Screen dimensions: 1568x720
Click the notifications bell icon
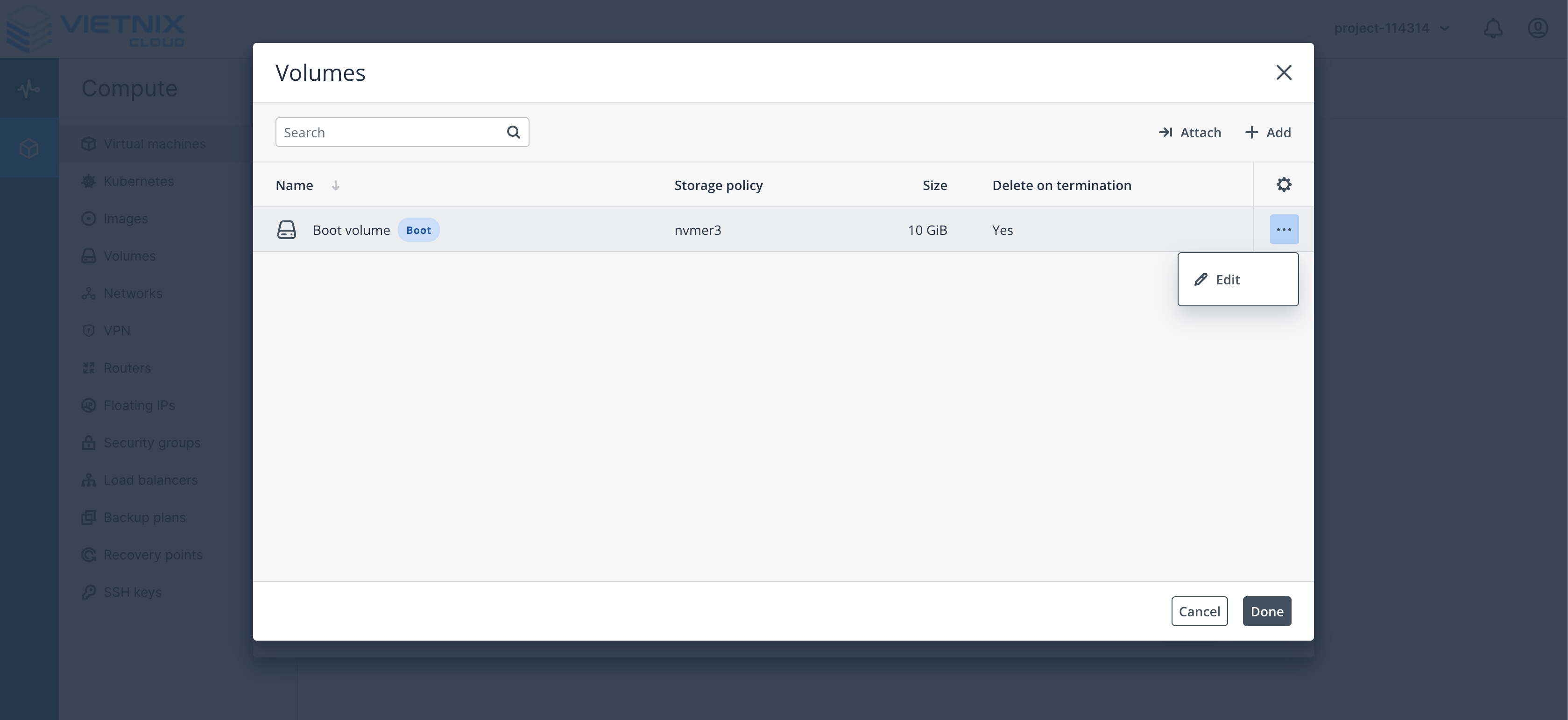1492,28
